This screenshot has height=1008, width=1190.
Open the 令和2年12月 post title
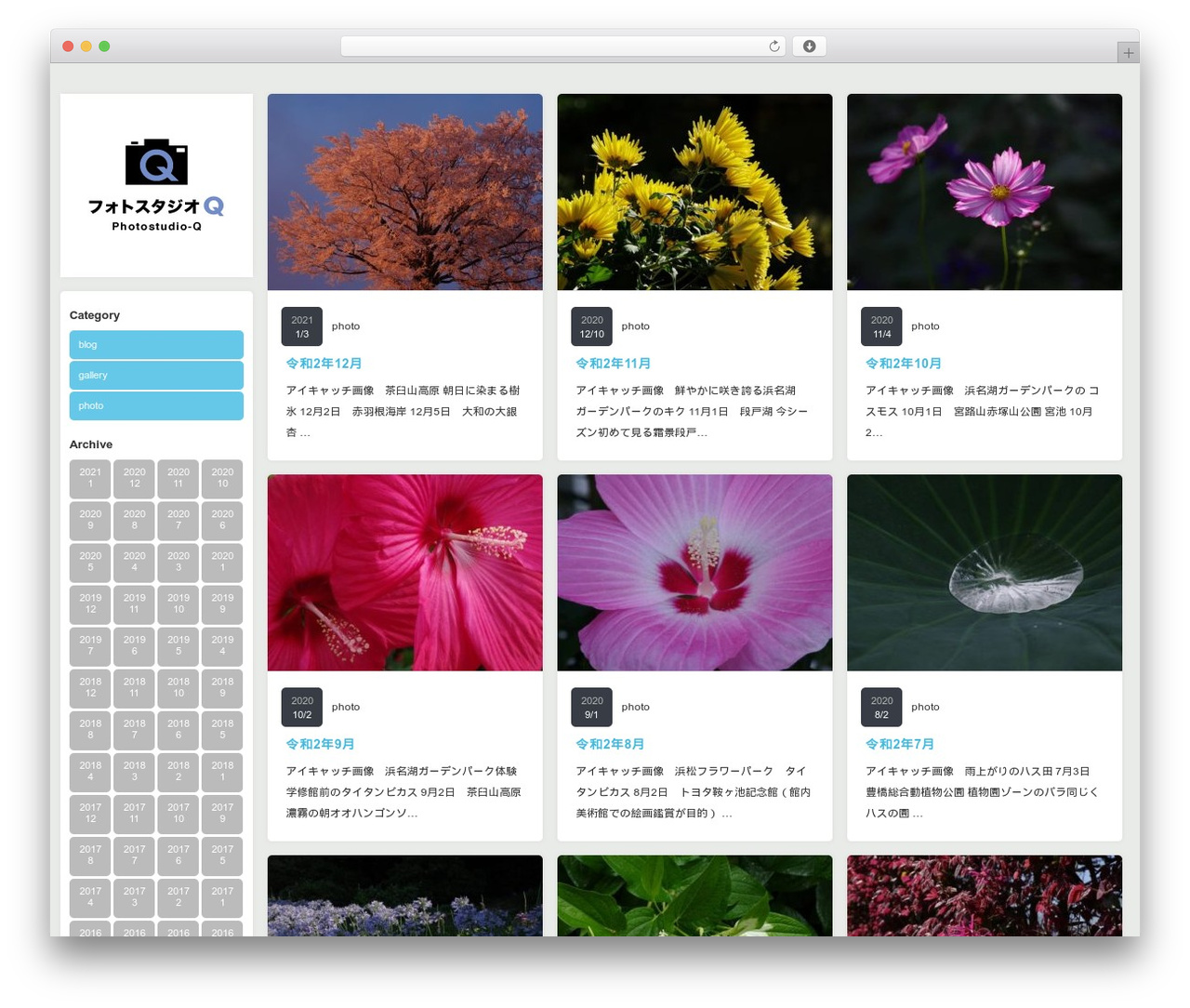[x=324, y=364]
